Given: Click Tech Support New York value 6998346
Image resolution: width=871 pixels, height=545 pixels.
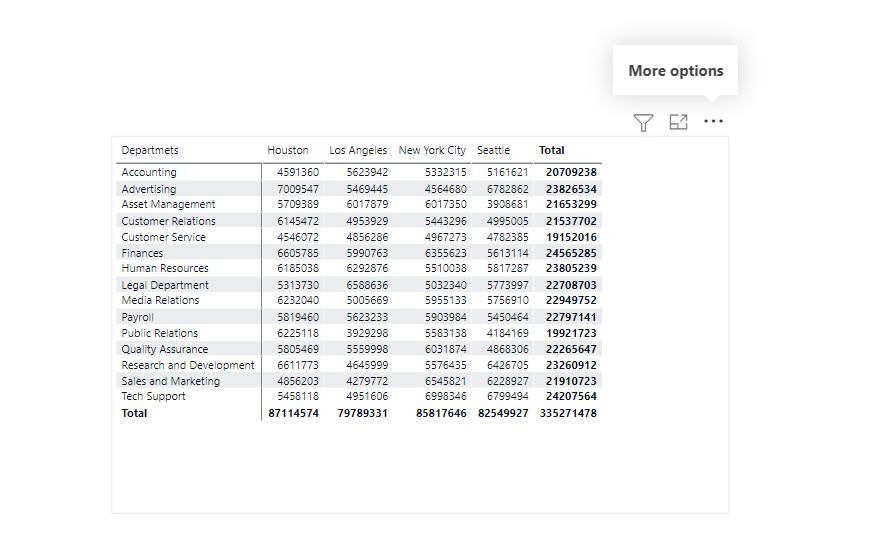Looking at the screenshot, I should (x=445, y=397).
